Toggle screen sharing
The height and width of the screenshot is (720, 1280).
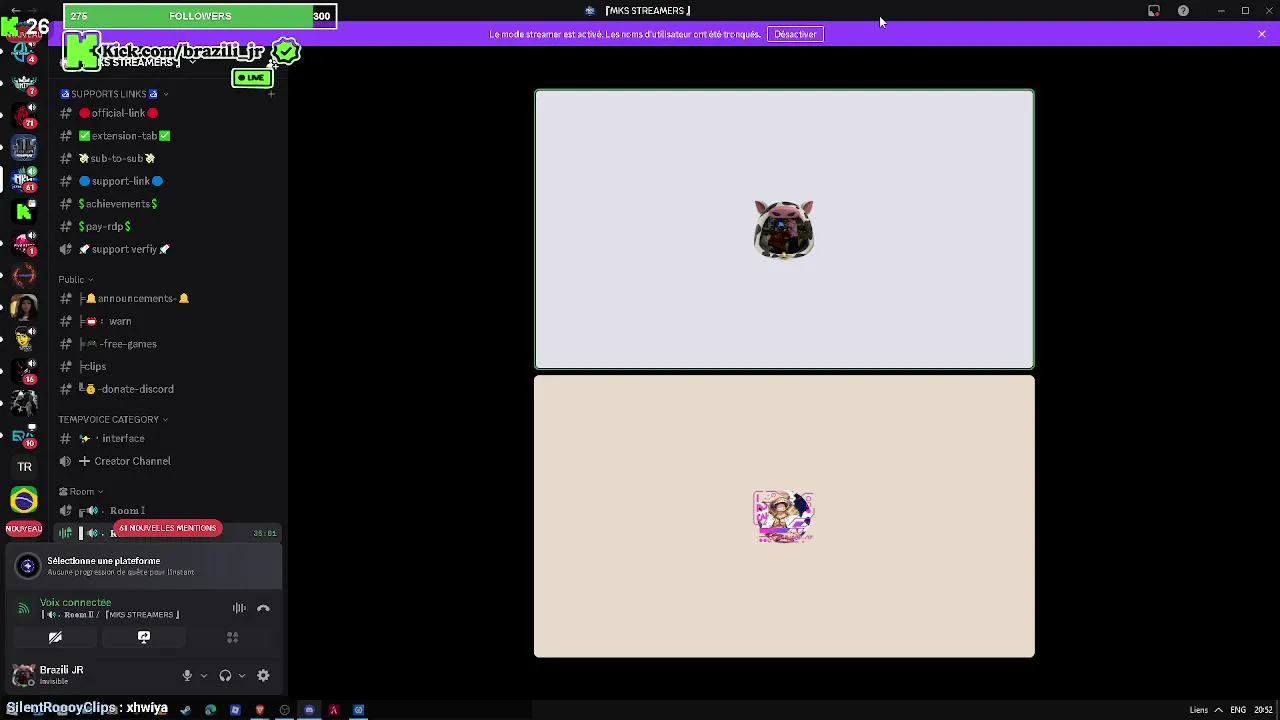tap(144, 637)
